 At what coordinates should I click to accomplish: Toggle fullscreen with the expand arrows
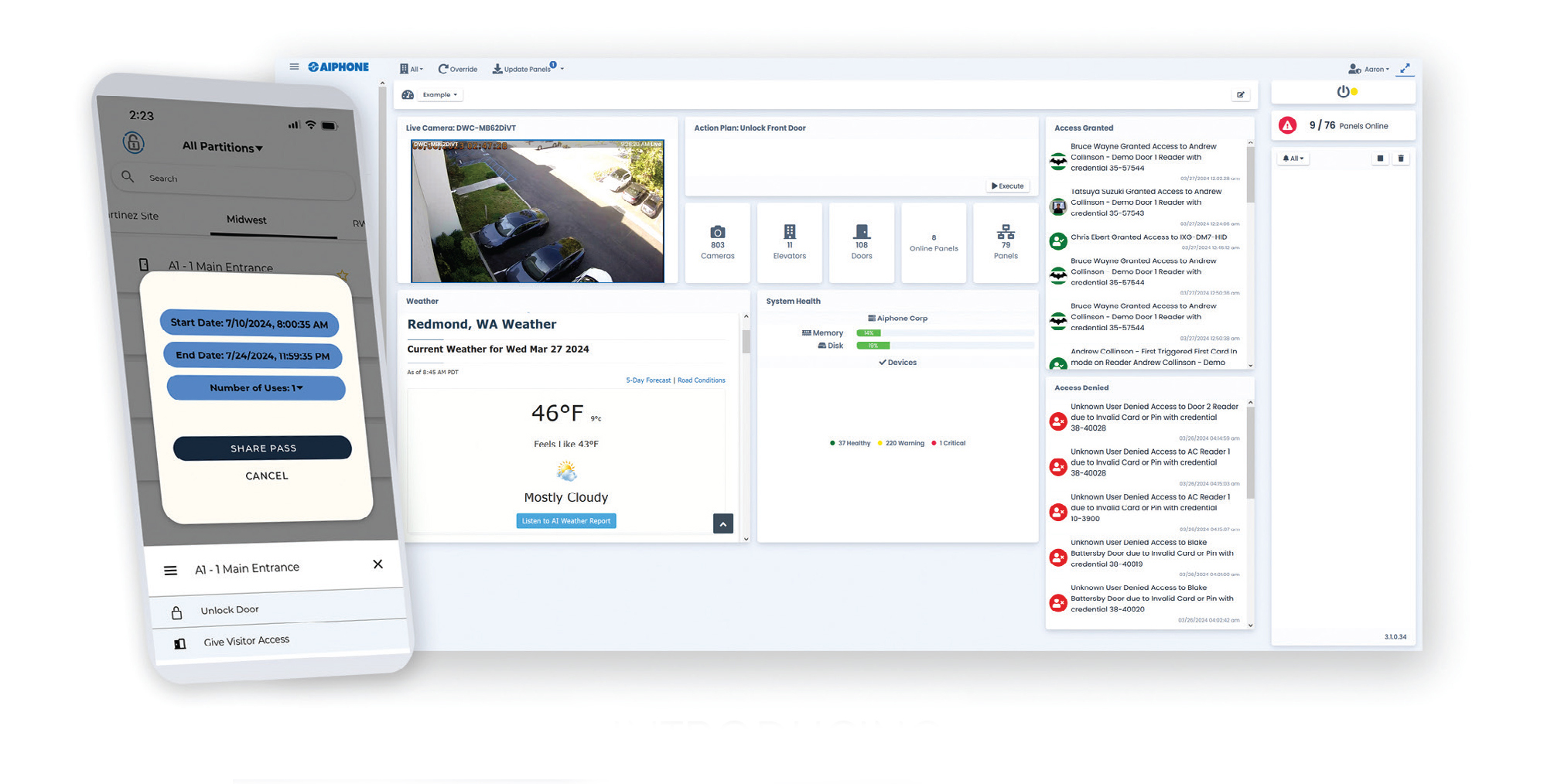coord(1406,68)
